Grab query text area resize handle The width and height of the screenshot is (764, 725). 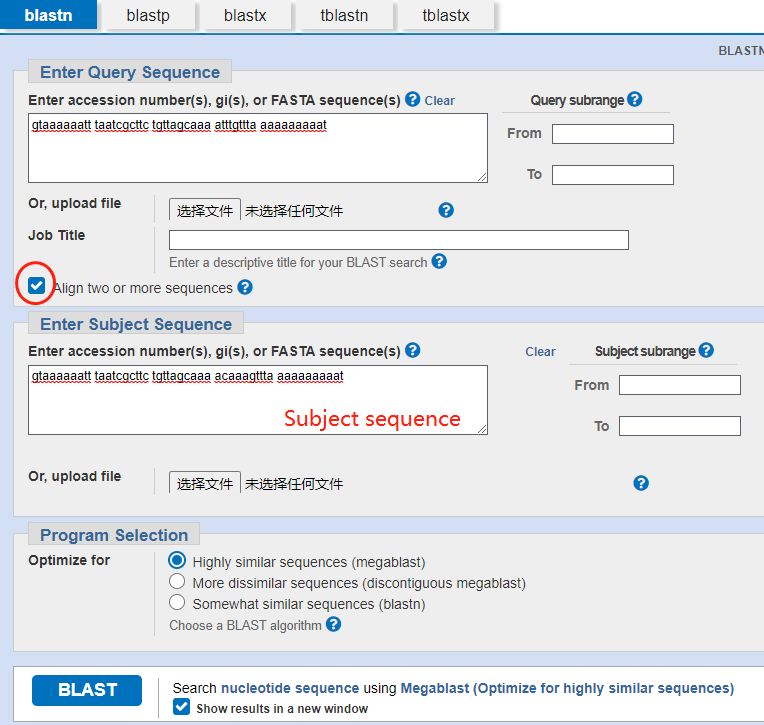pyautogui.click(x=482, y=177)
